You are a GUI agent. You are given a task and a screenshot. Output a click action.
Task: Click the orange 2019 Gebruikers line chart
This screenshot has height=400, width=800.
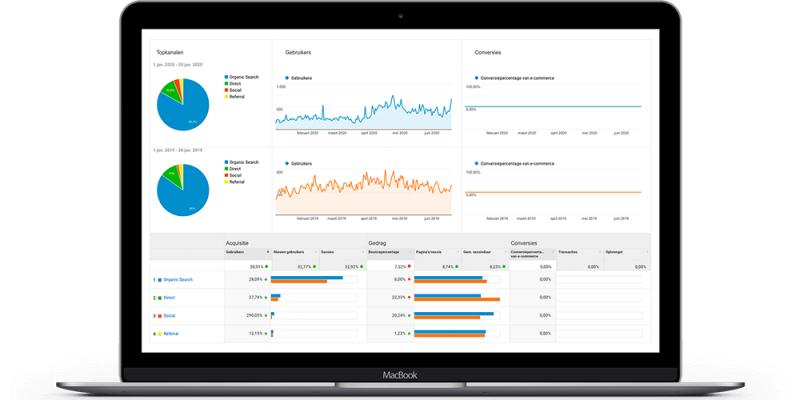tap(364, 193)
